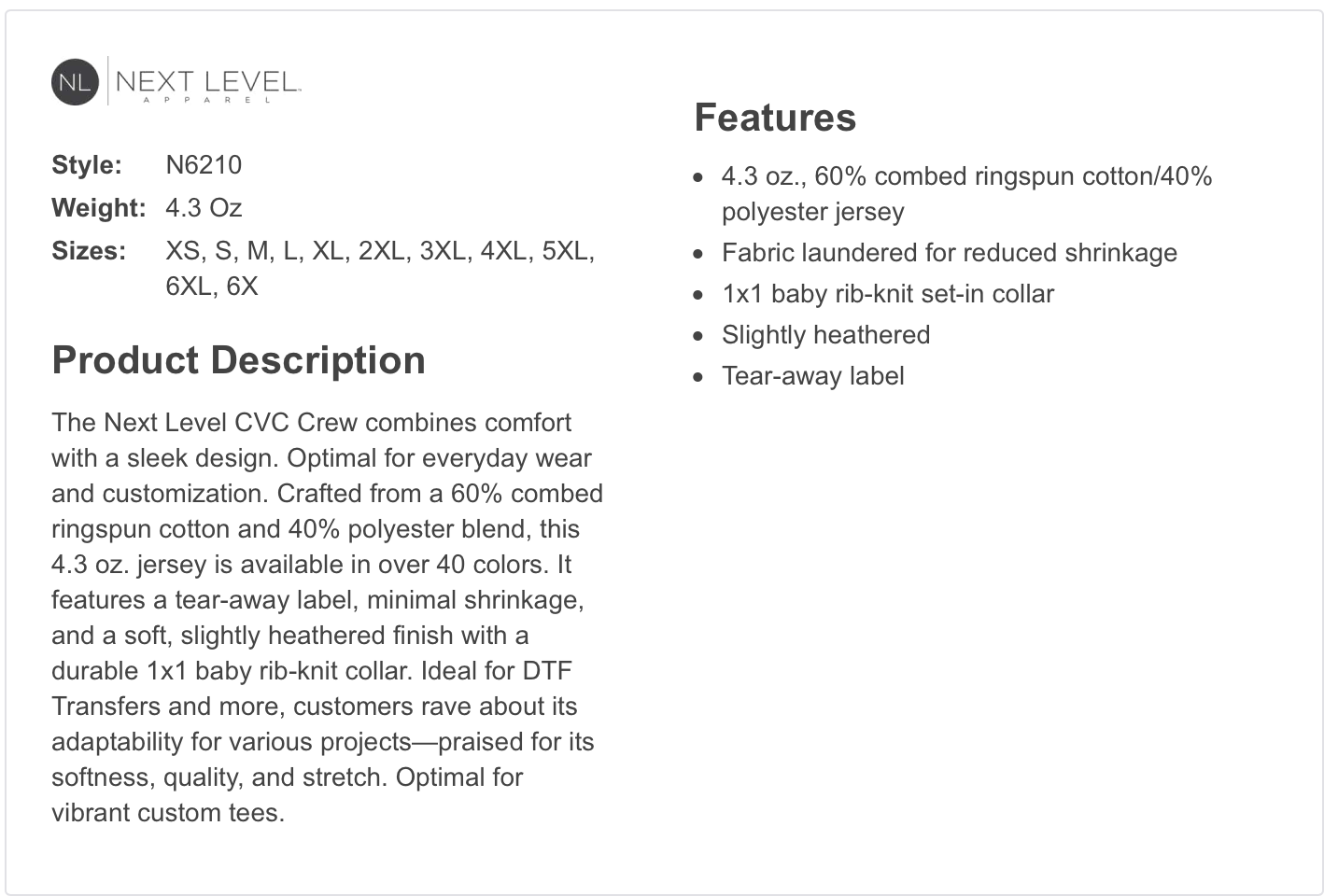The height and width of the screenshot is (896, 1324).
Task: Select the Weight label
Action: pos(98,208)
